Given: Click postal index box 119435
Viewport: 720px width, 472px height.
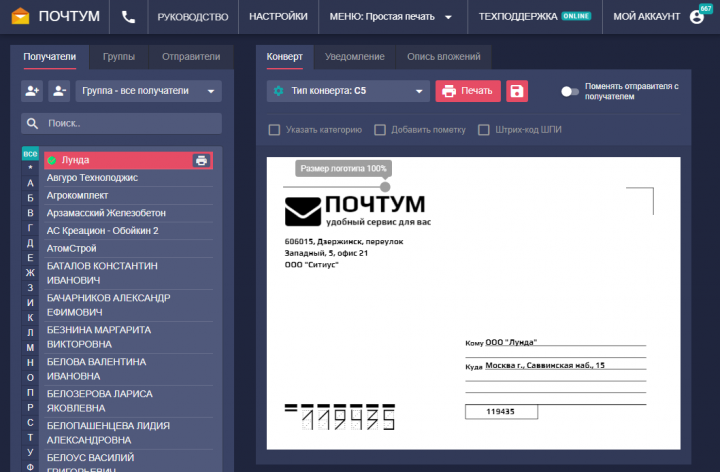Looking at the screenshot, I should 501,412.
